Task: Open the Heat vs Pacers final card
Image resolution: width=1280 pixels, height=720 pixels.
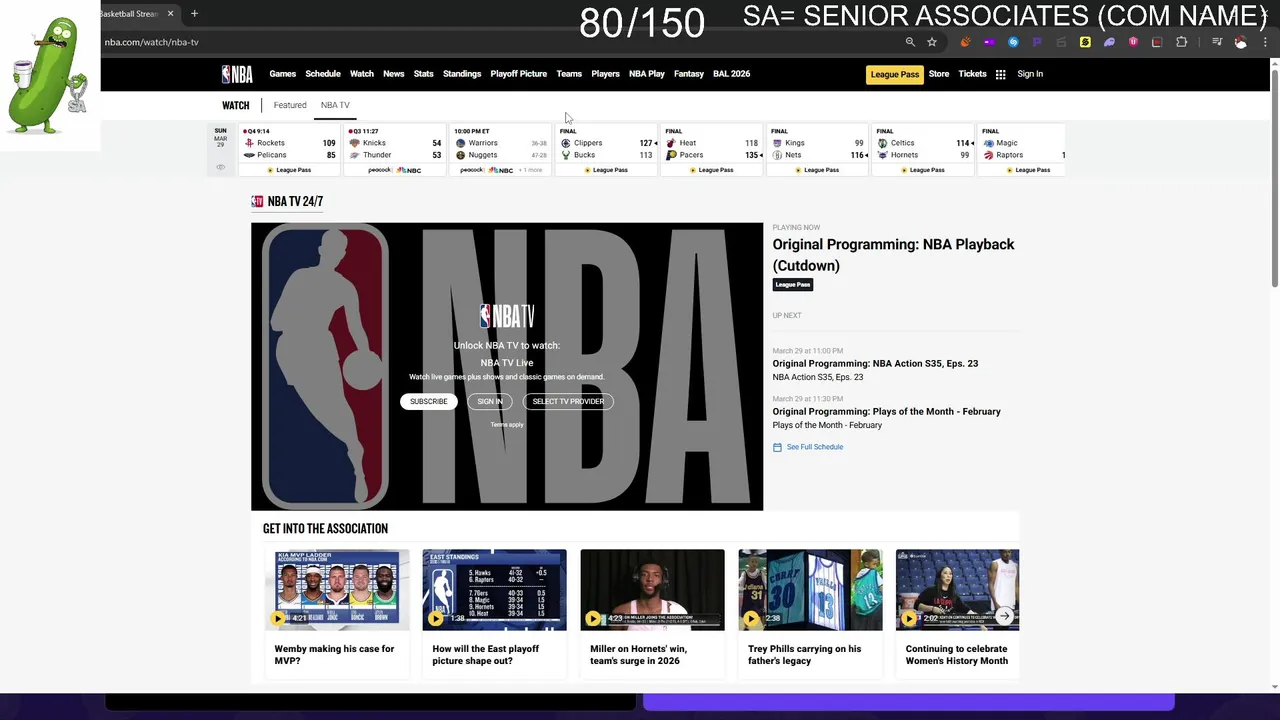Action: (712, 150)
